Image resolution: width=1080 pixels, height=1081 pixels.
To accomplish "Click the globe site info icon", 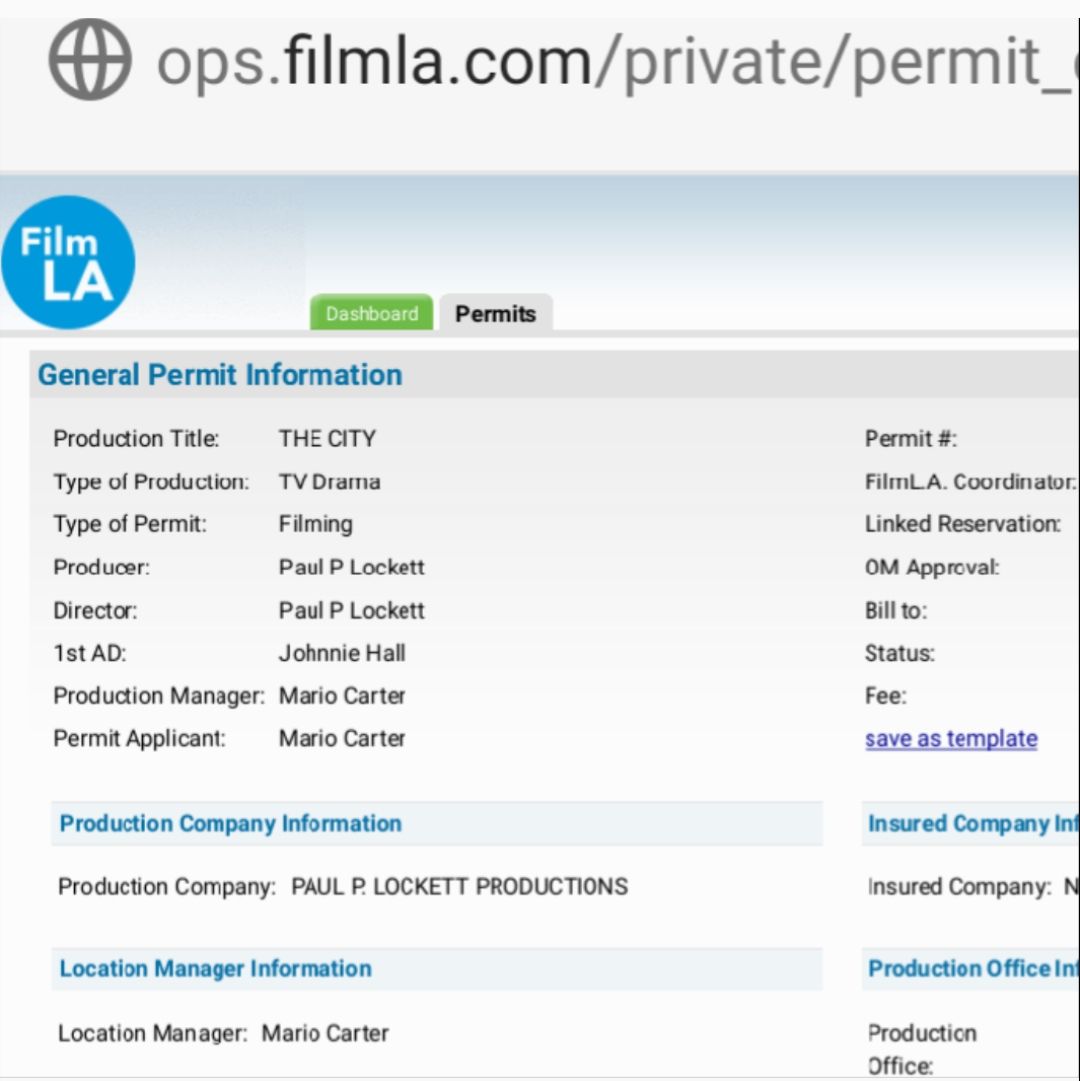I will tap(90, 60).
